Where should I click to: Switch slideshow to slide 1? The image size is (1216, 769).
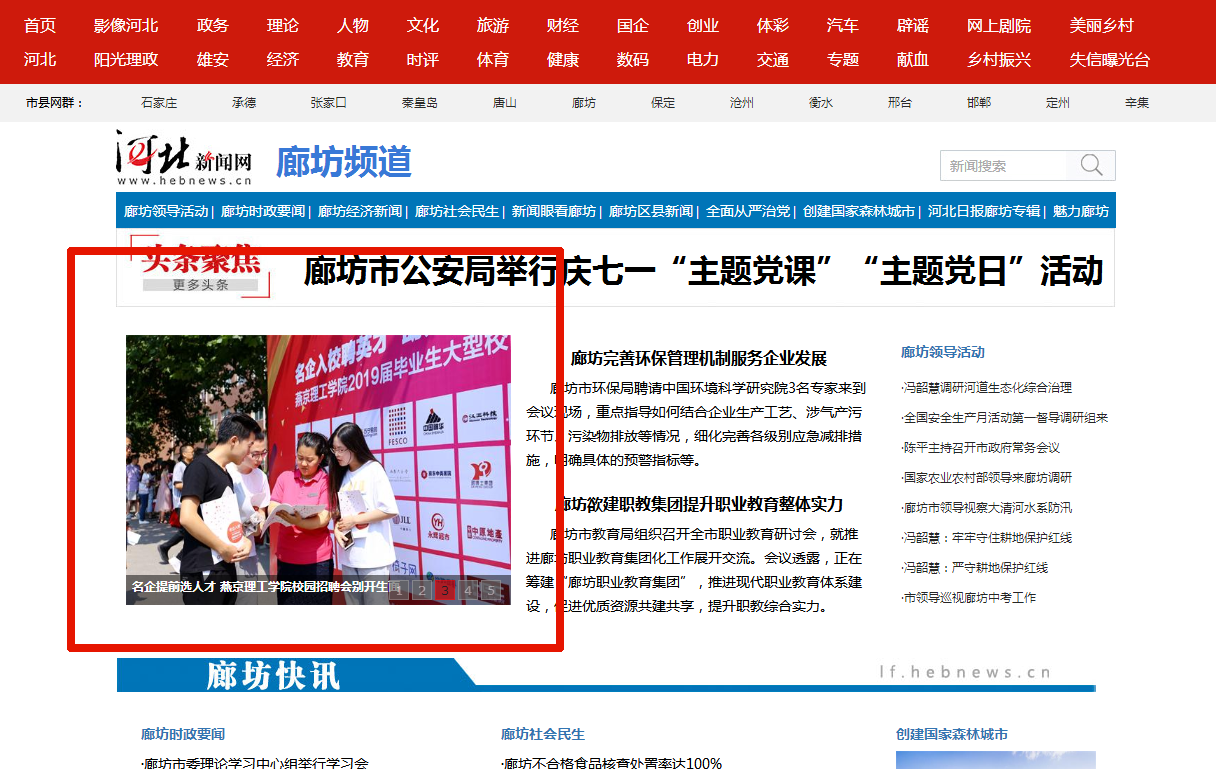400,590
